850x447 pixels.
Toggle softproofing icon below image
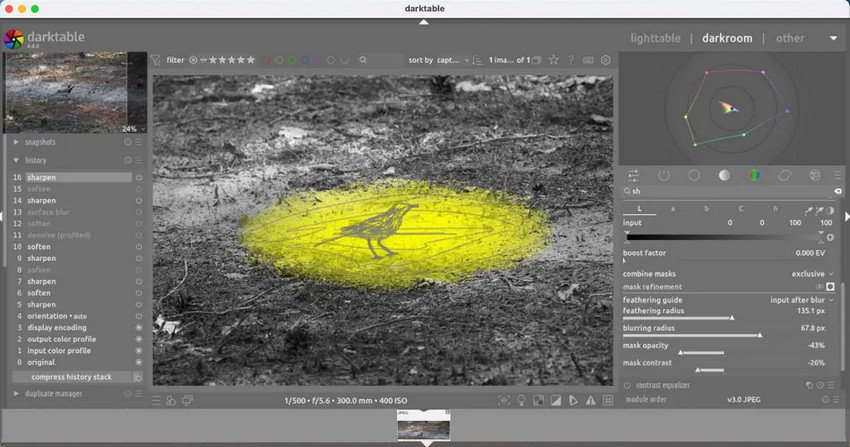pos(573,400)
